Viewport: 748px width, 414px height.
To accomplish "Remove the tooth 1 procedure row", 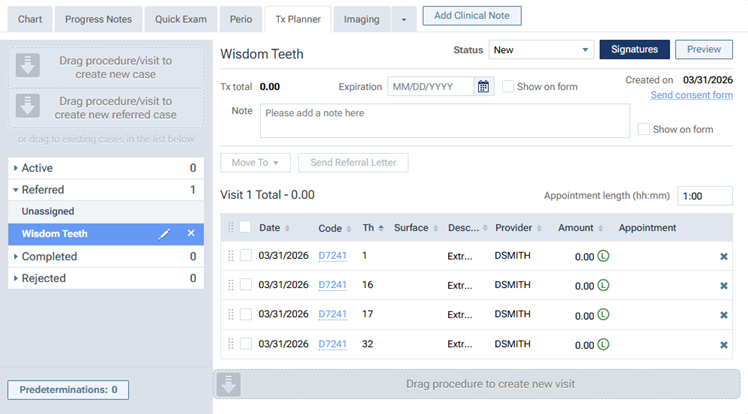I will [723, 257].
